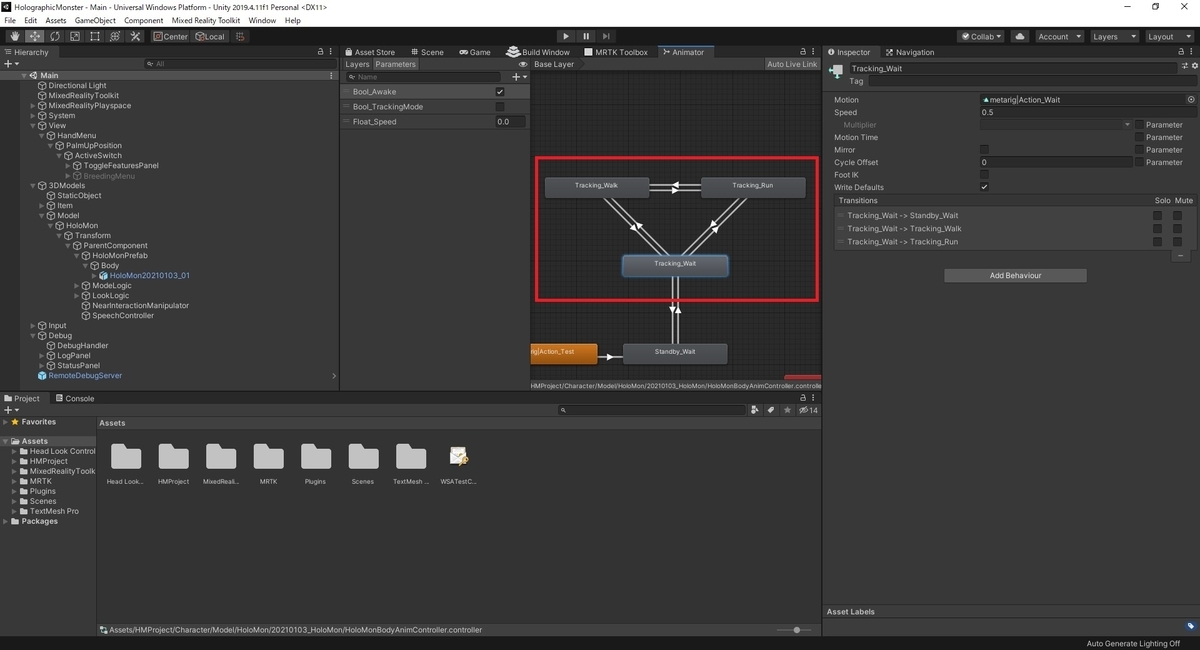Viewport: 1200px width, 650px height.
Task: Open the Layout dropdown
Action: click(1168, 36)
